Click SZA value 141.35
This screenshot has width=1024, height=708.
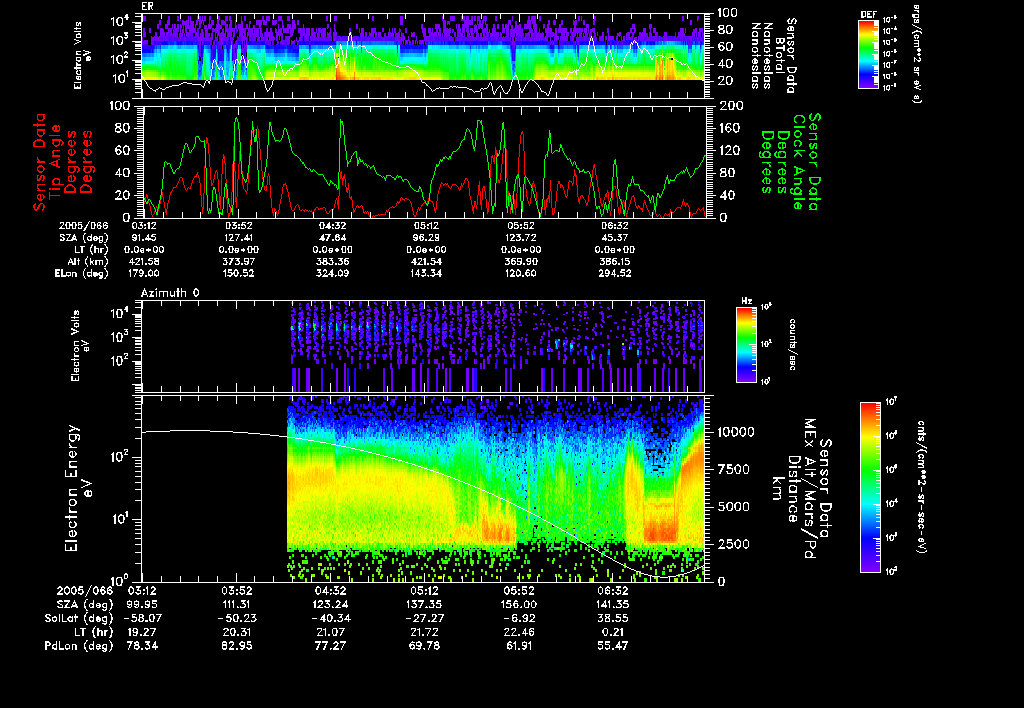point(613,605)
